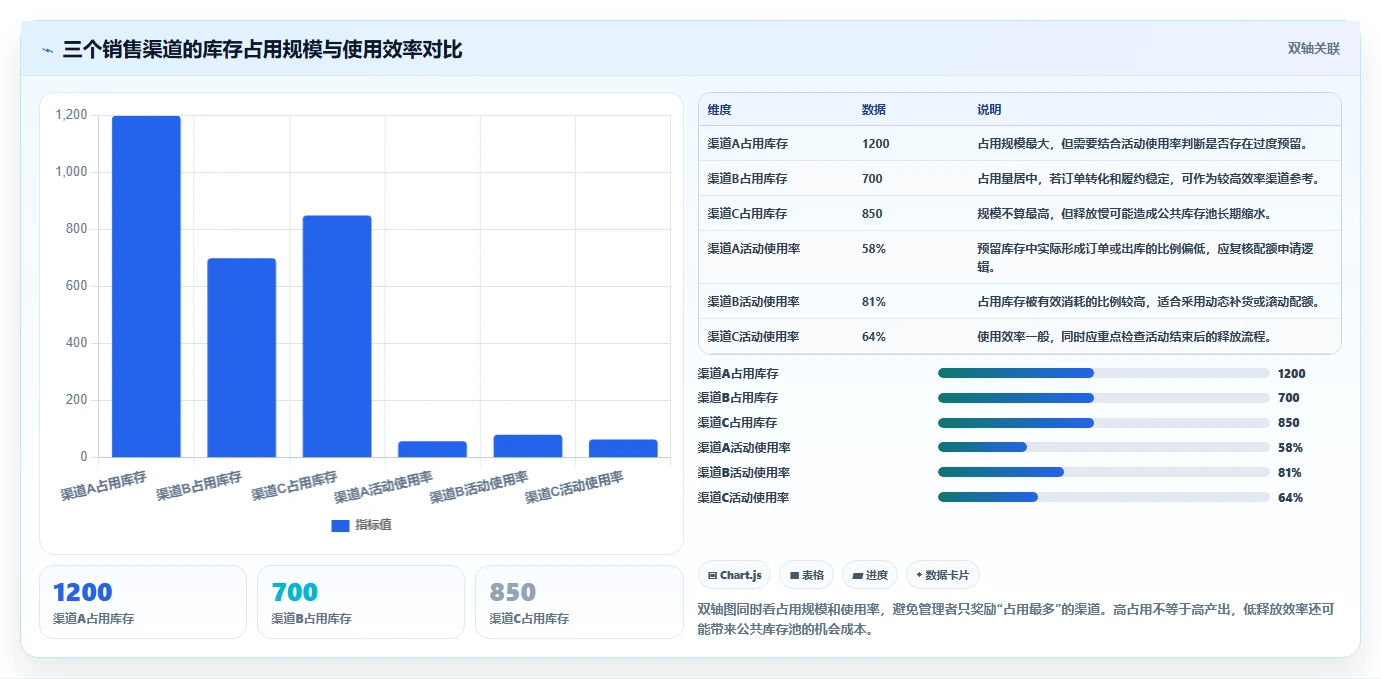Viewport: 1381px width, 679px height.
Task: Open the 1200 渠道A占用库存 data card
Action: [x=143, y=602]
